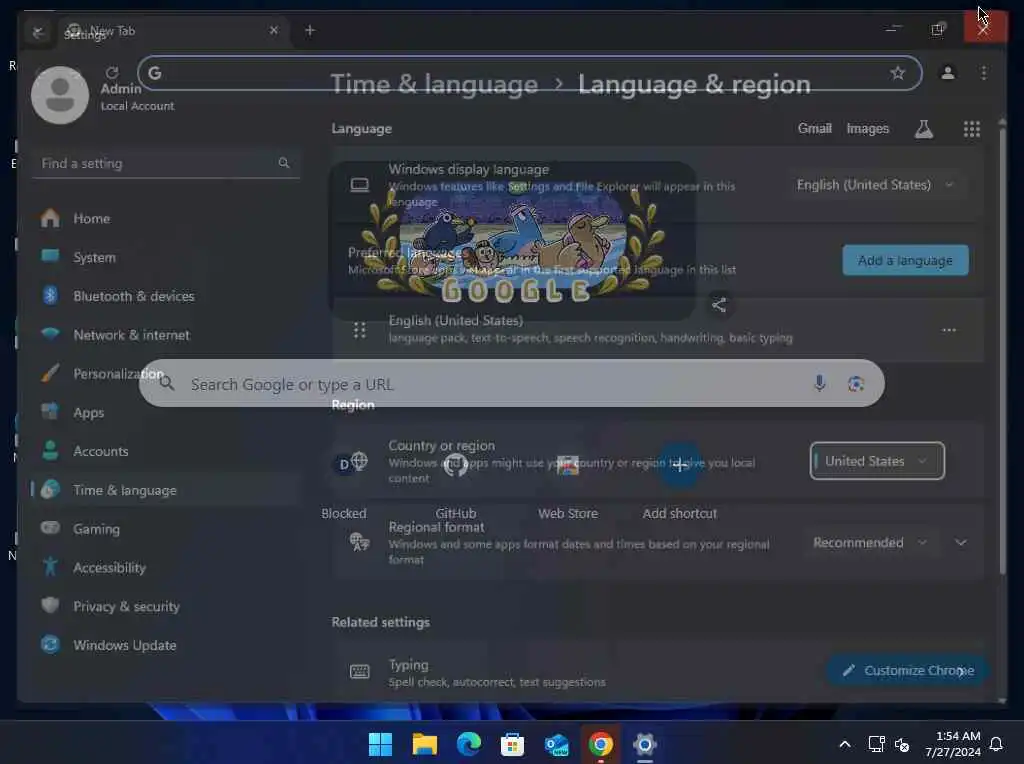Screen dimensions: 1024x764
Task: Open the Windows Start menu
Action: pyautogui.click(x=380, y=744)
